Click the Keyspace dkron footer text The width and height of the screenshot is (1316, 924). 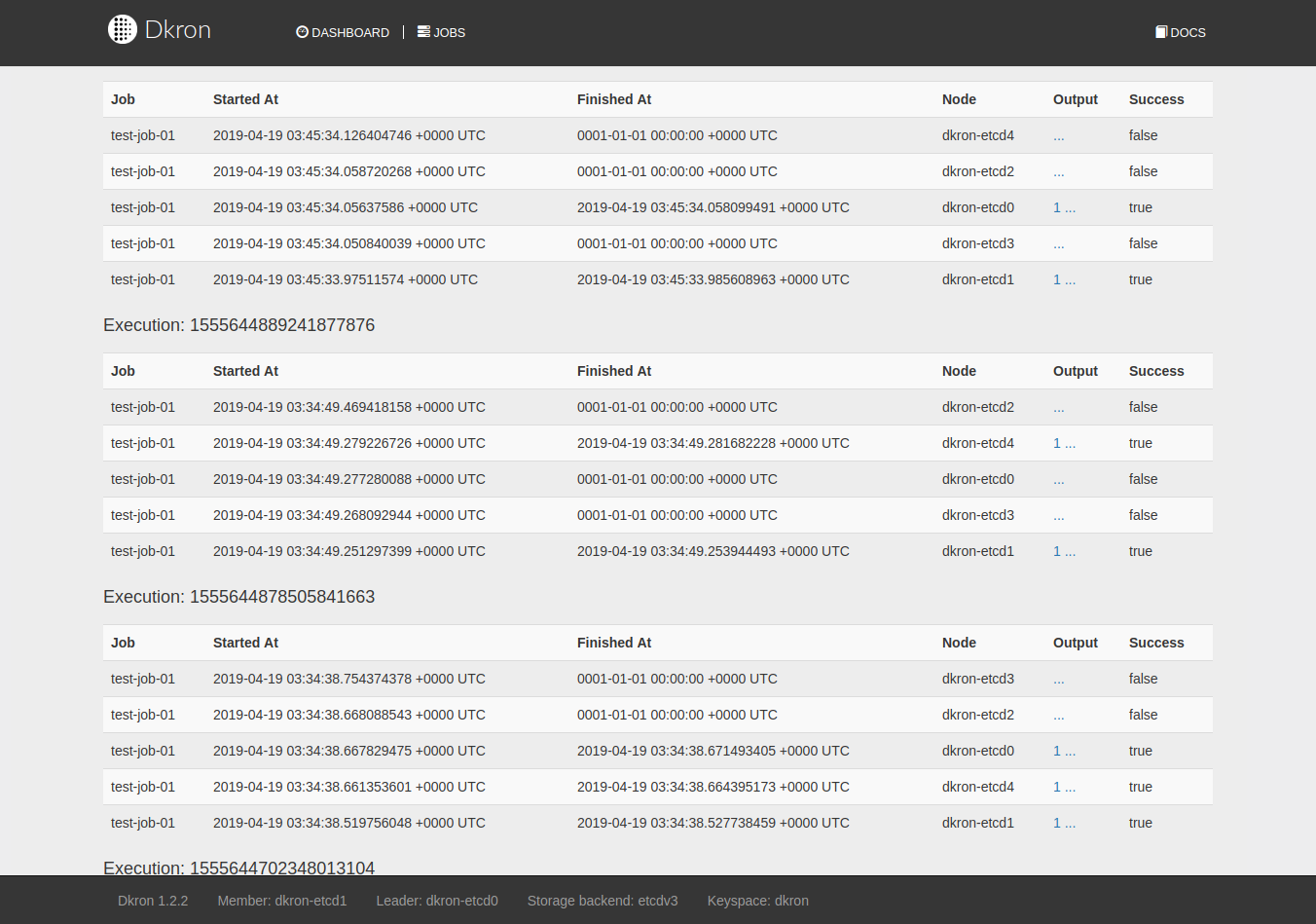coord(758,901)
